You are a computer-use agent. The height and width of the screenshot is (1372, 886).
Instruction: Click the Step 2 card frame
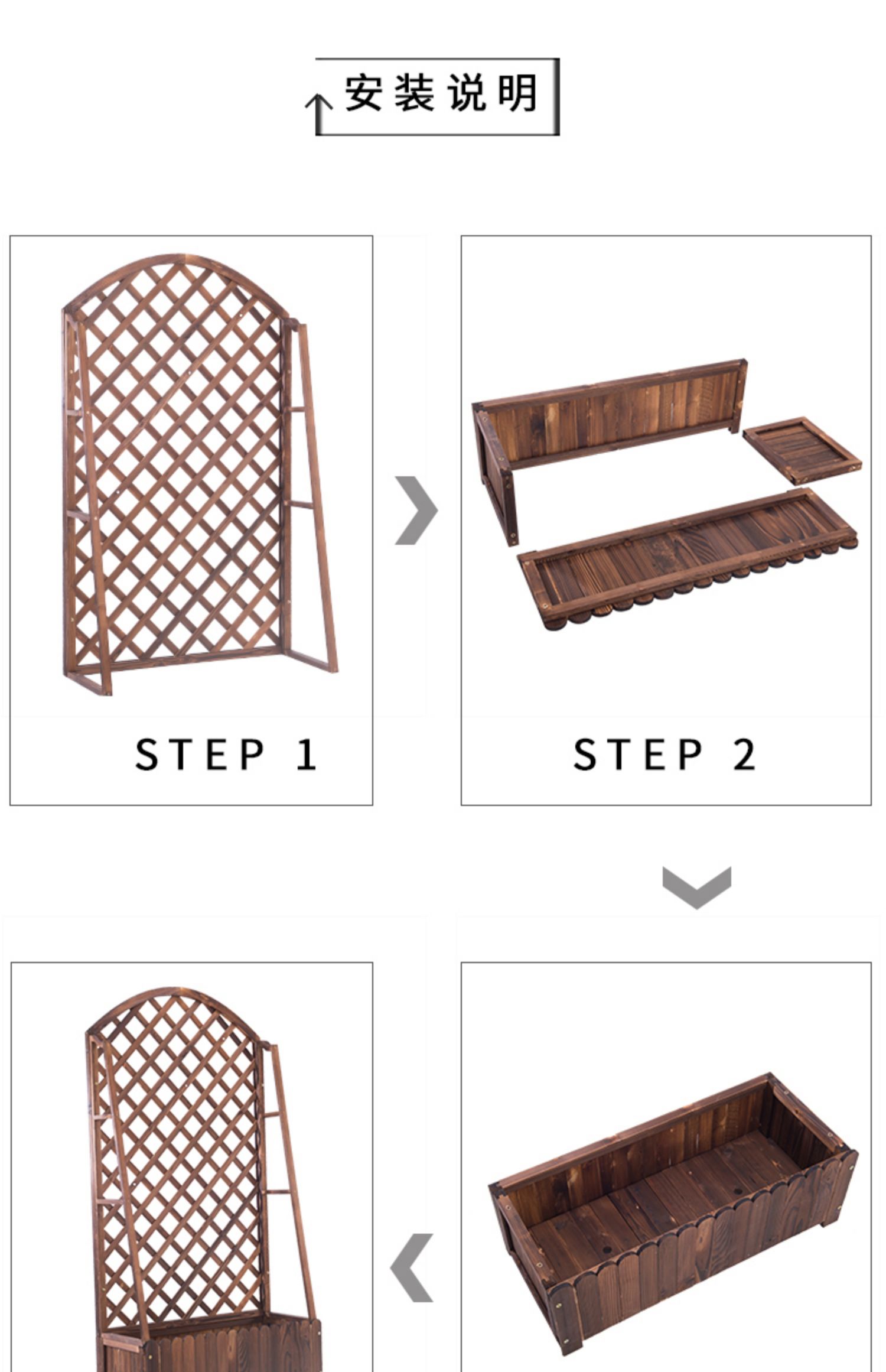(x=666, y=520)
